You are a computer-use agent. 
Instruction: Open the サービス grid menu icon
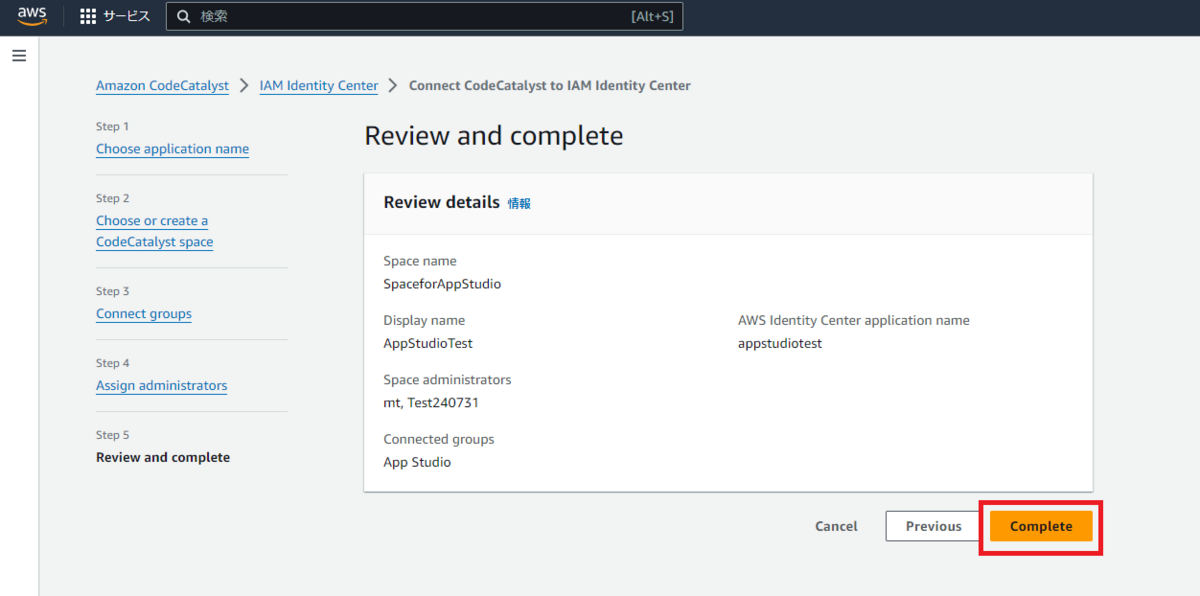[x=88, y=16]
